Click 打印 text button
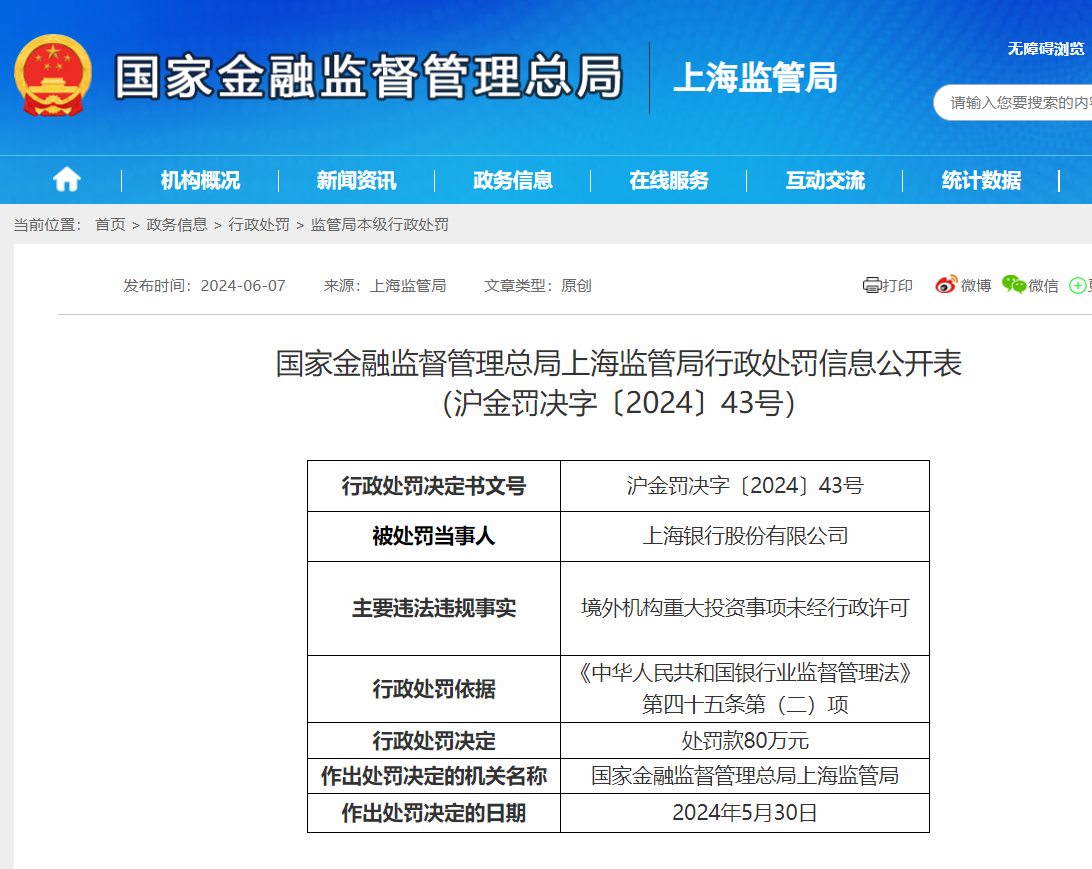The image size is (1092, 869). pyautogui.click(x=898, y=285)
